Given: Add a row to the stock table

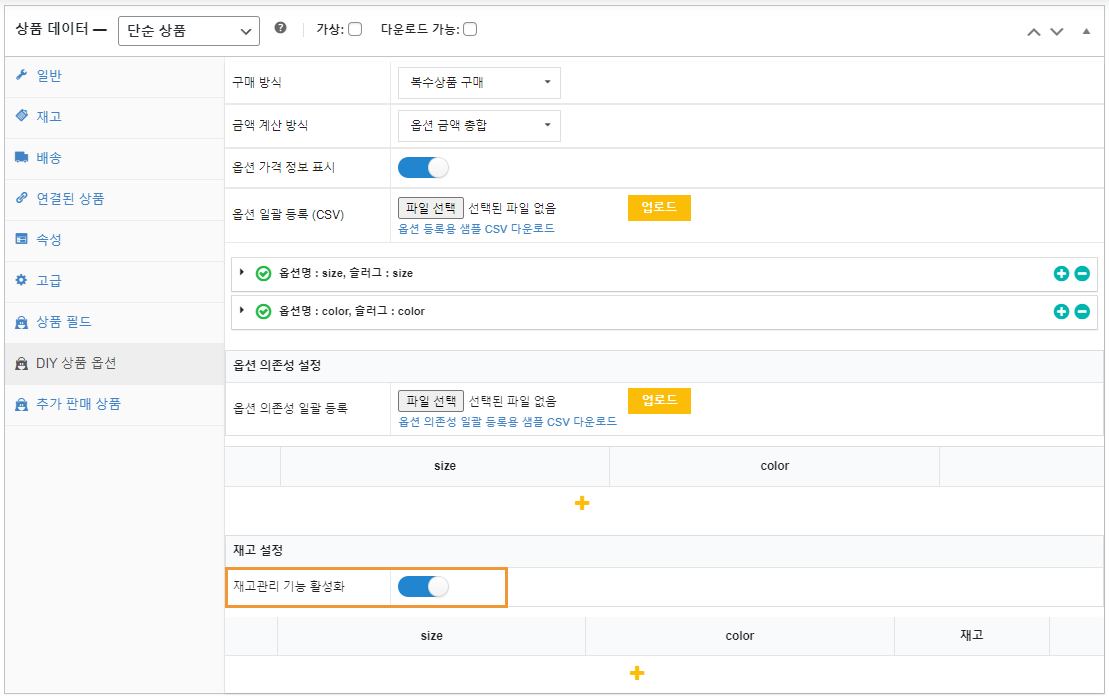Looking at the screenshot, I should [x=636, y=673].
